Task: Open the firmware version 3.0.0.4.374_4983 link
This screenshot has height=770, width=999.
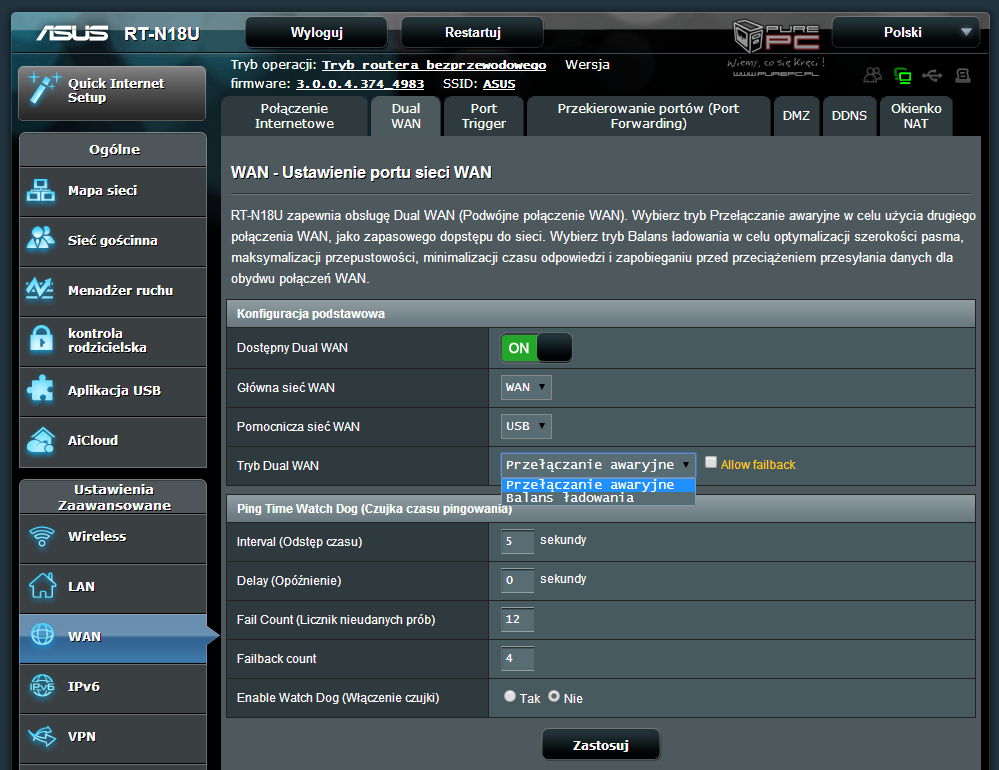Action: pyautogui.click(x=360, y=84)
